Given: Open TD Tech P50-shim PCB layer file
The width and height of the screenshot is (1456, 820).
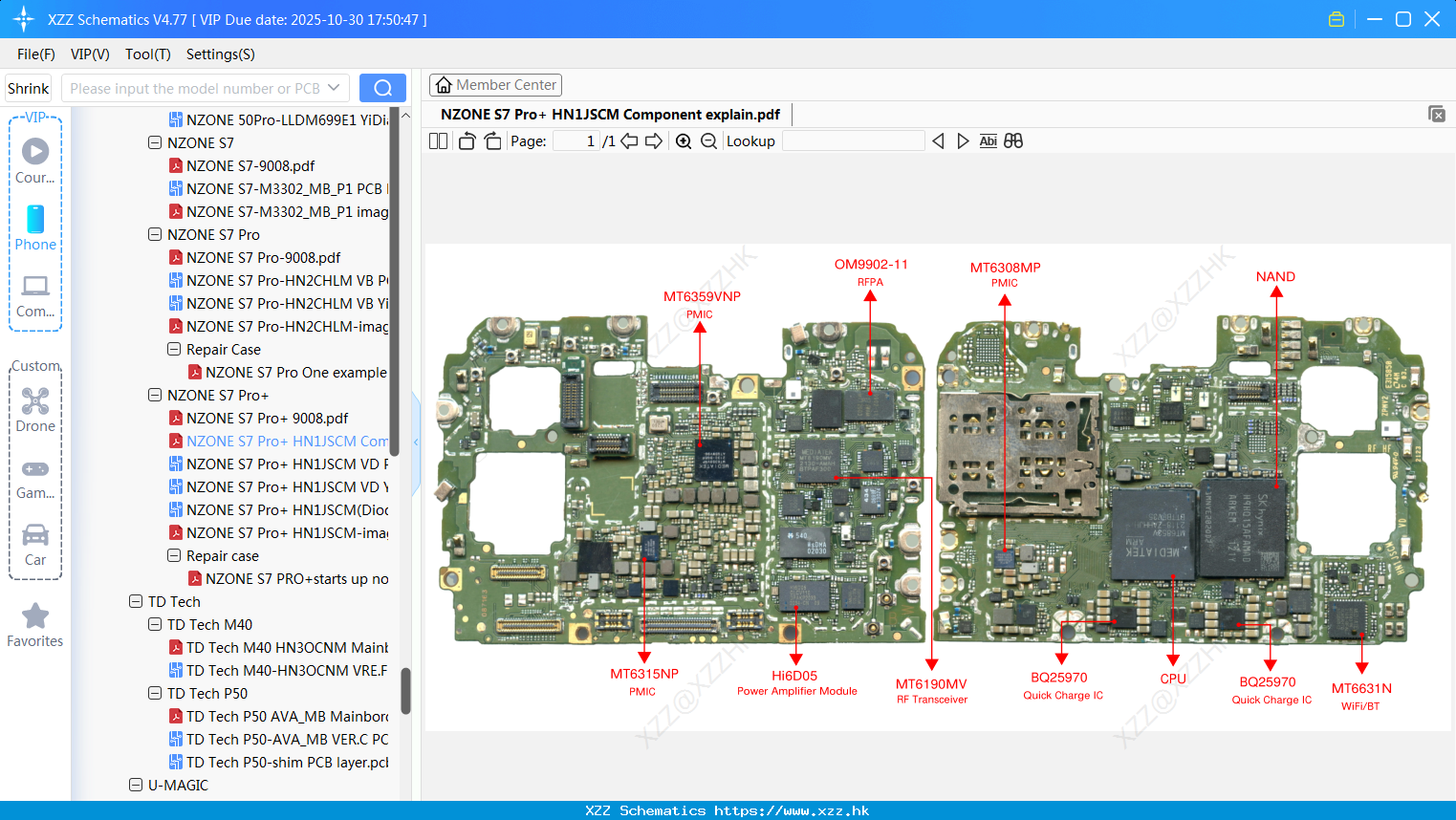Looking at the screenshot, I should coord(287,762).
